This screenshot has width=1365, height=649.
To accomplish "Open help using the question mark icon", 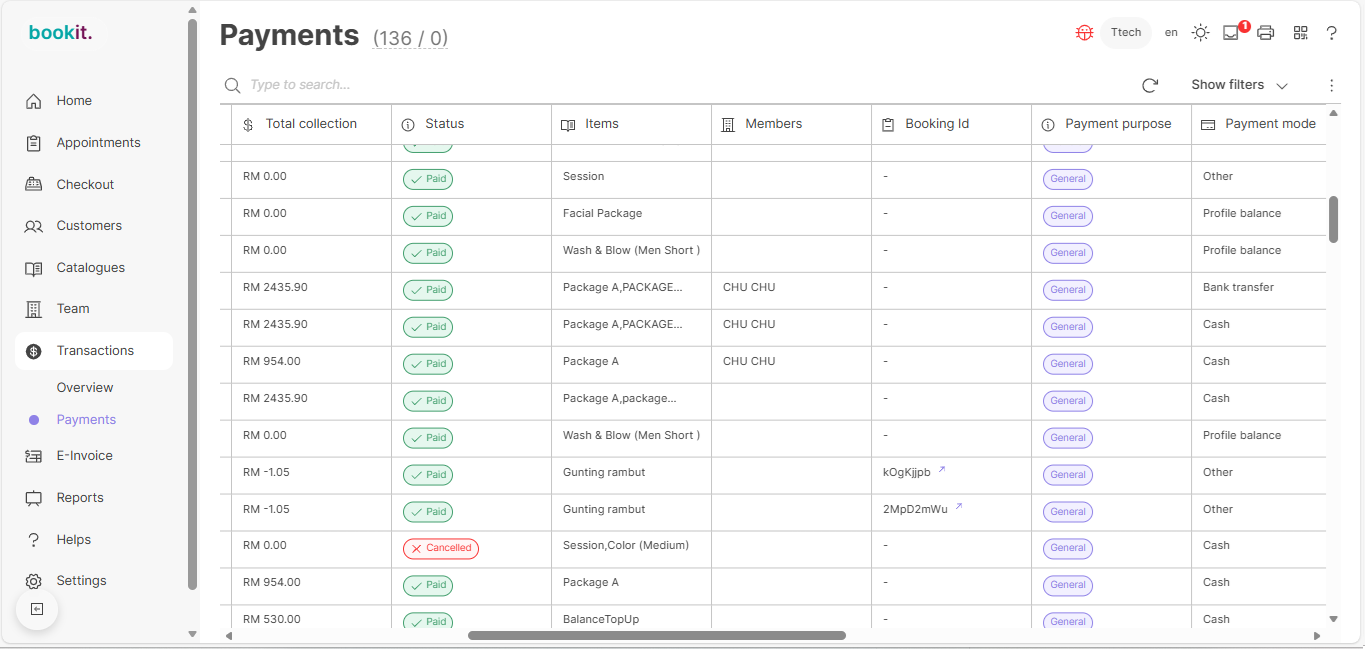I will click(1331, 33).
